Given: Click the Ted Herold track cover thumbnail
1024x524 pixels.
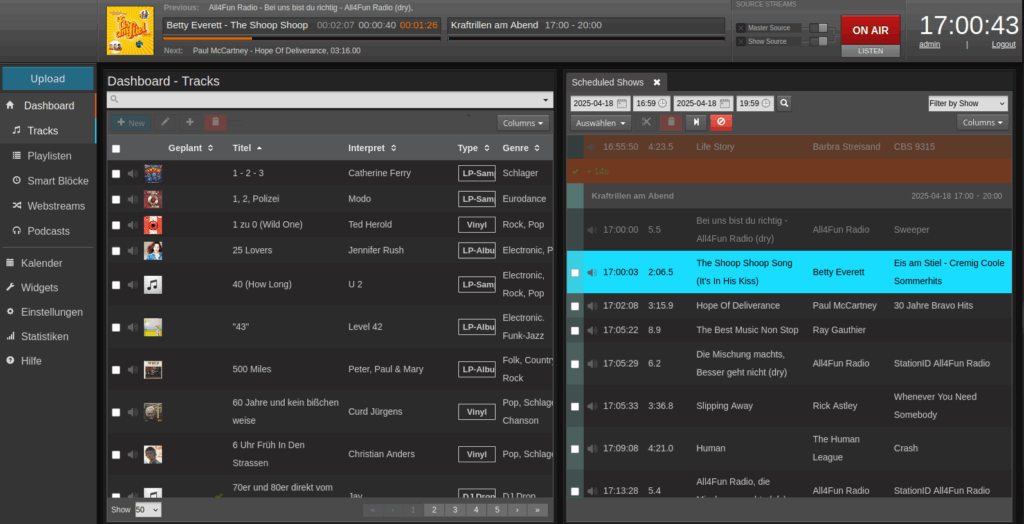Looking at the screenshot, I should [153, 225].
